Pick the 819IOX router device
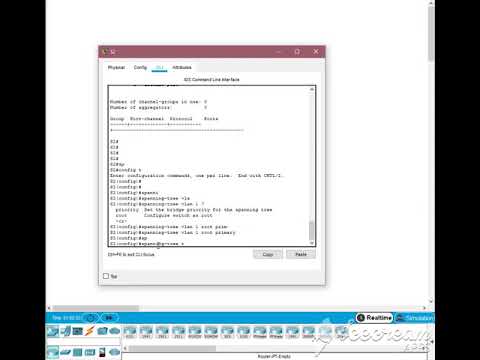Viewport: 480px width, 360px height. 195,332
